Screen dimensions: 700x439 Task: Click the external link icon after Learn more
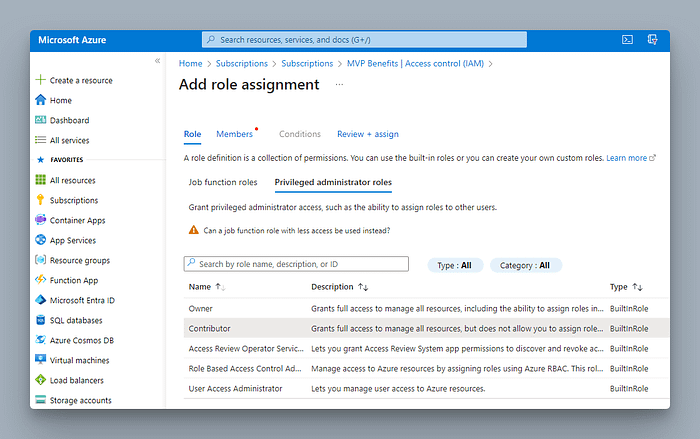[x=652, y=158]
